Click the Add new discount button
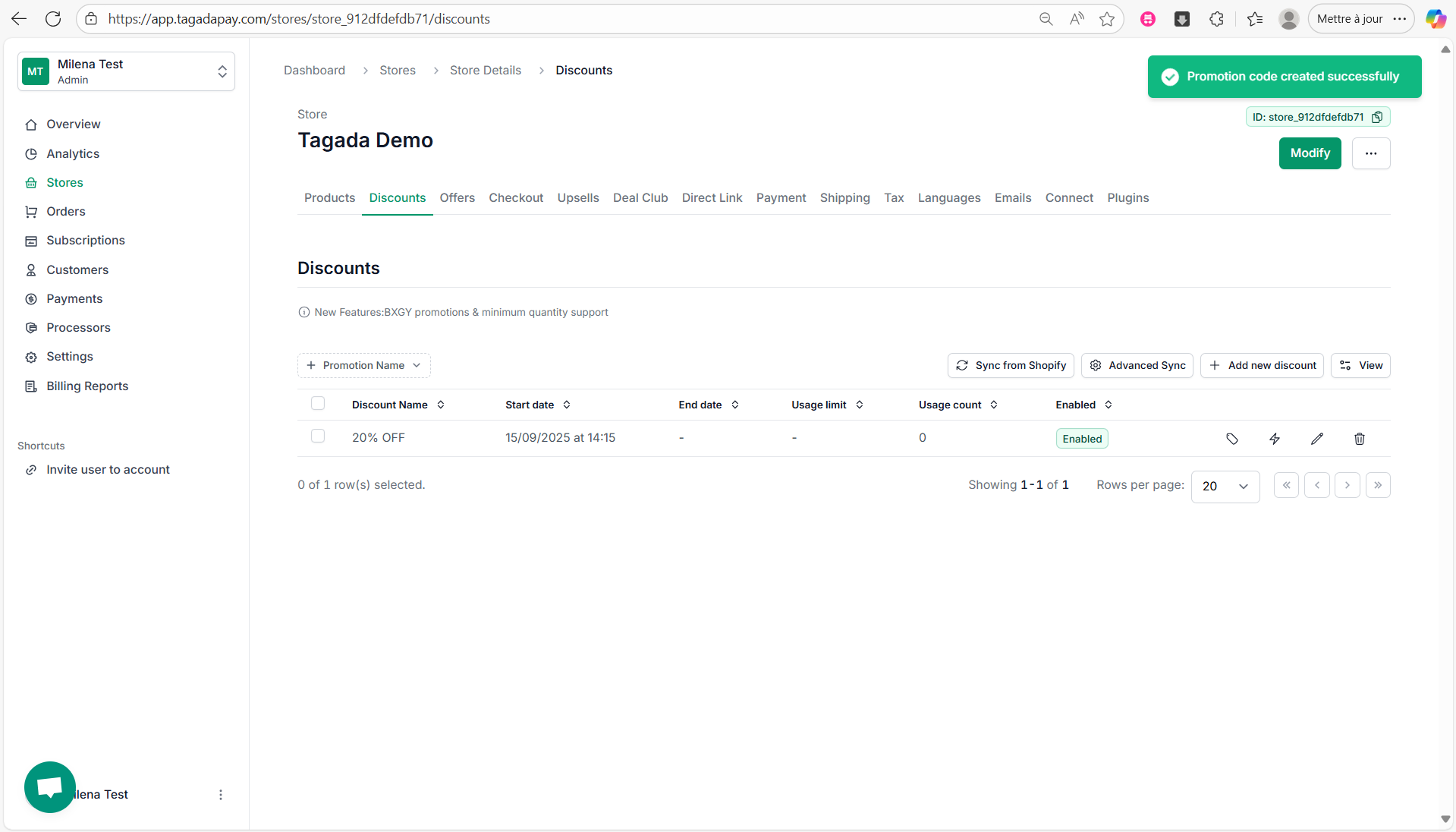Image resolution: width=1456 pixels, height=832 pixels. (1262, 365)
